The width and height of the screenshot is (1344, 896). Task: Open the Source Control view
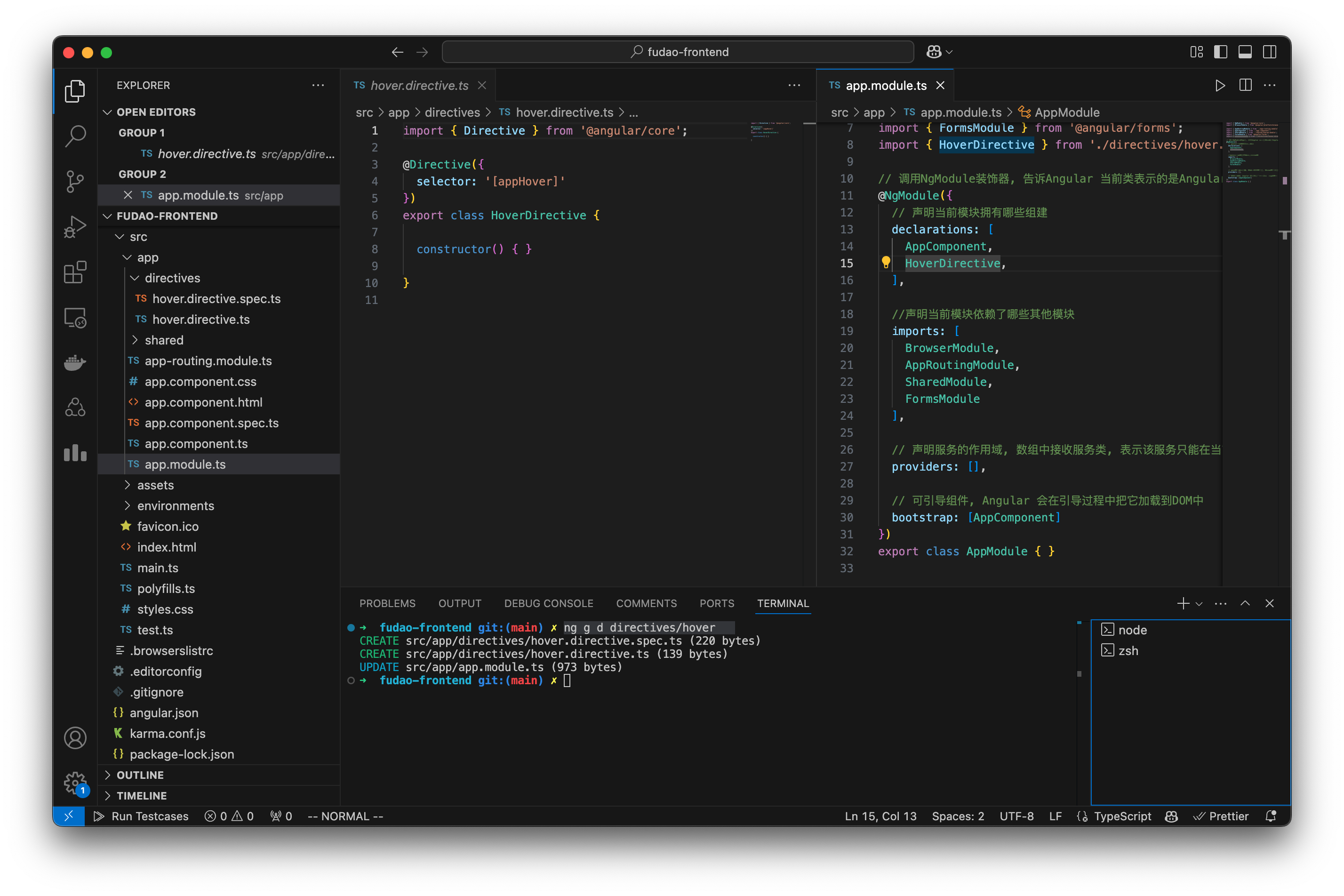pyautogui.click(x=75, y=181)
